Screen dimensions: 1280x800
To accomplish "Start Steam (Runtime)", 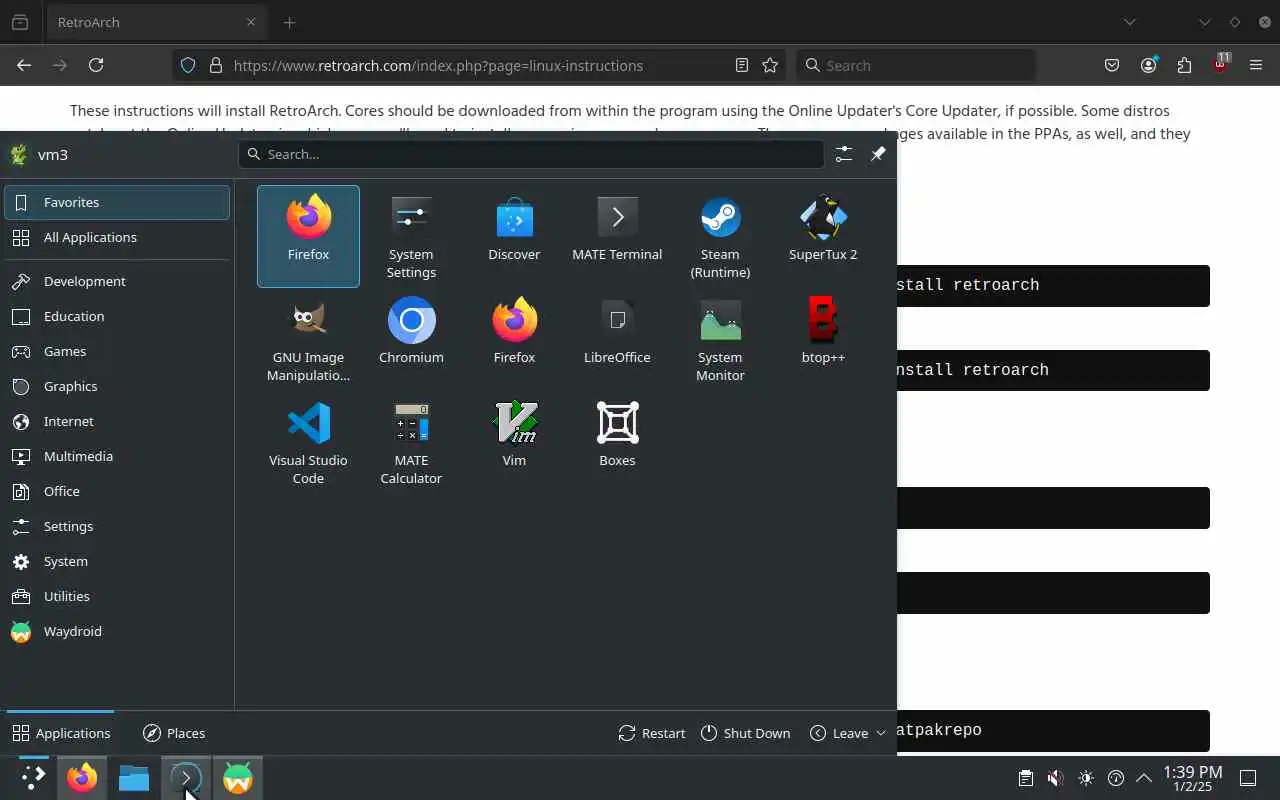I will pos(720,236).
